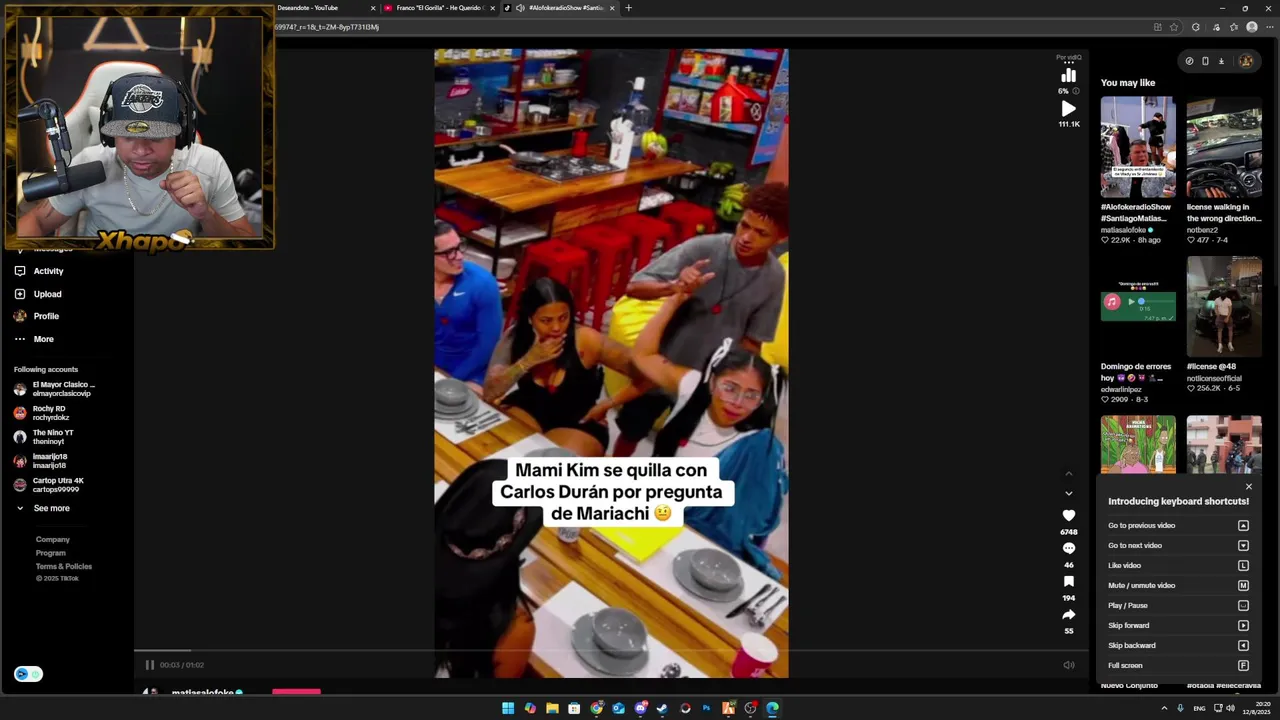This screenshot has width=1280, height=720.
Task: Open El Mayor Clasico following account
Action: pos(56,389)
